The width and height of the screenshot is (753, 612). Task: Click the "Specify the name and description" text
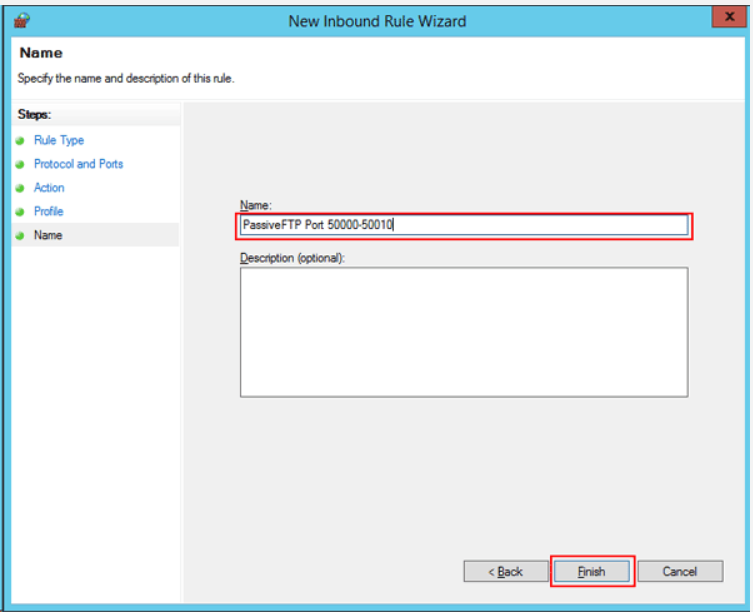pos(126,78)
